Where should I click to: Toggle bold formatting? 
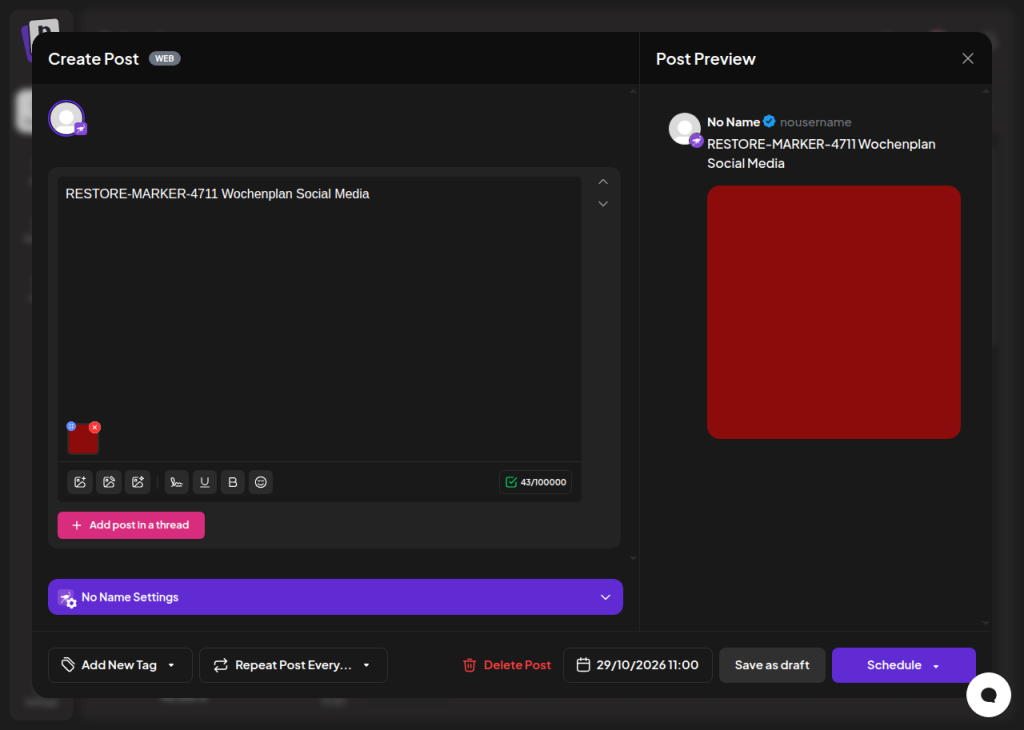232,482
